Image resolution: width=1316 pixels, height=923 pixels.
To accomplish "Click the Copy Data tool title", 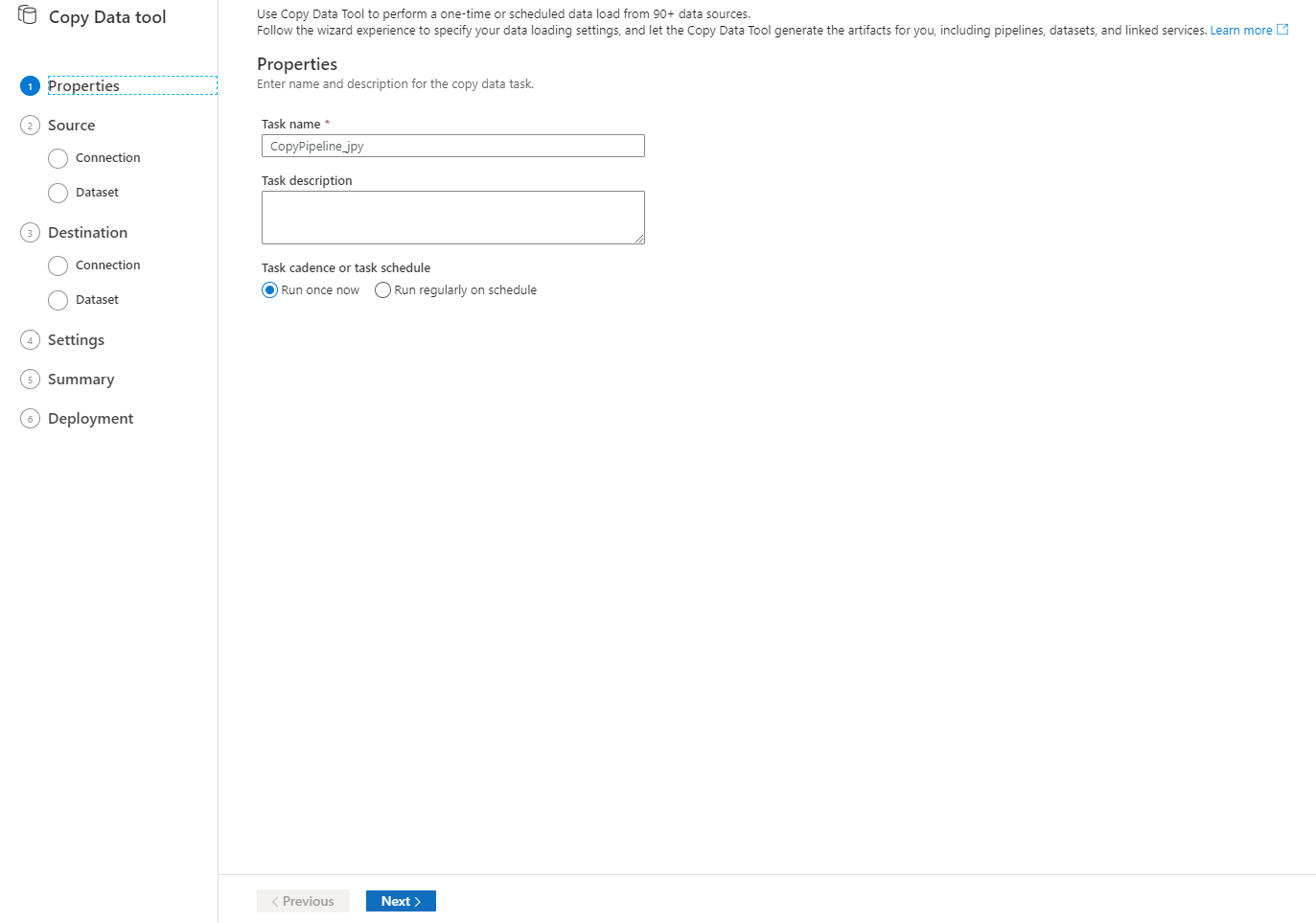I will [107, 17].
